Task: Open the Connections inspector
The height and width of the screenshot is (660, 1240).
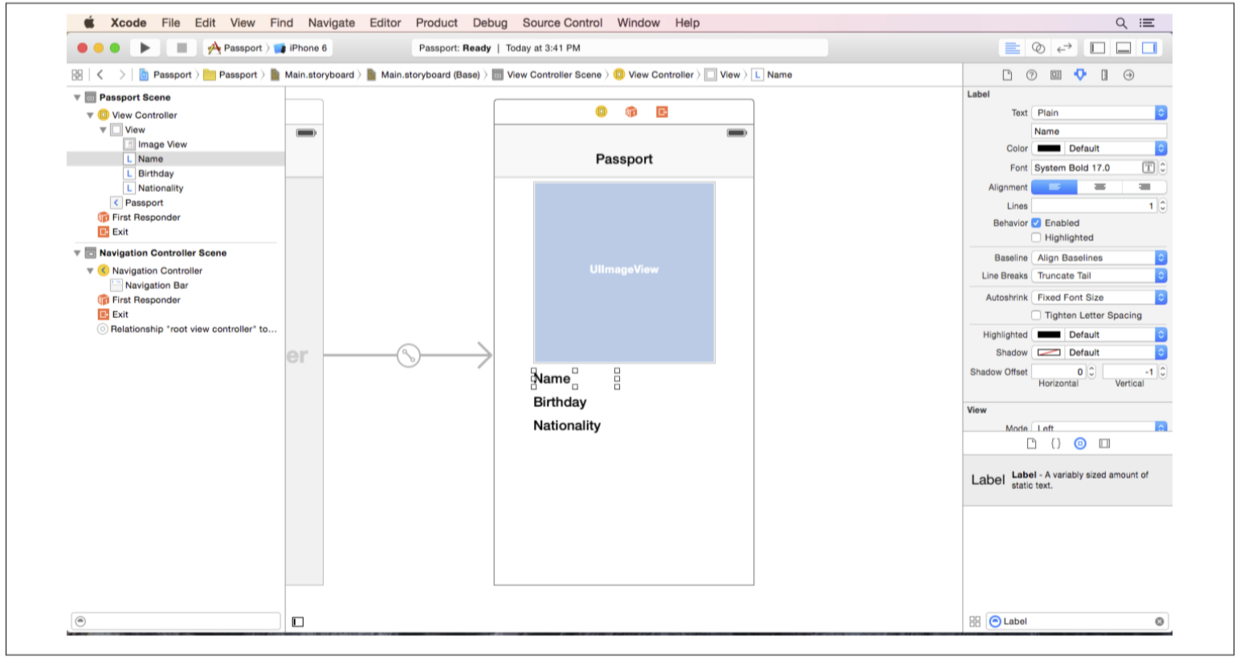Action: pos(1128,75)
